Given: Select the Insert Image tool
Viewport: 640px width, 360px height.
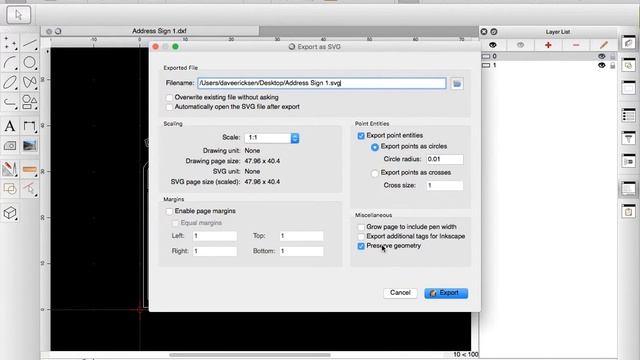Looking at the screenshot, I should click(29, 146).
